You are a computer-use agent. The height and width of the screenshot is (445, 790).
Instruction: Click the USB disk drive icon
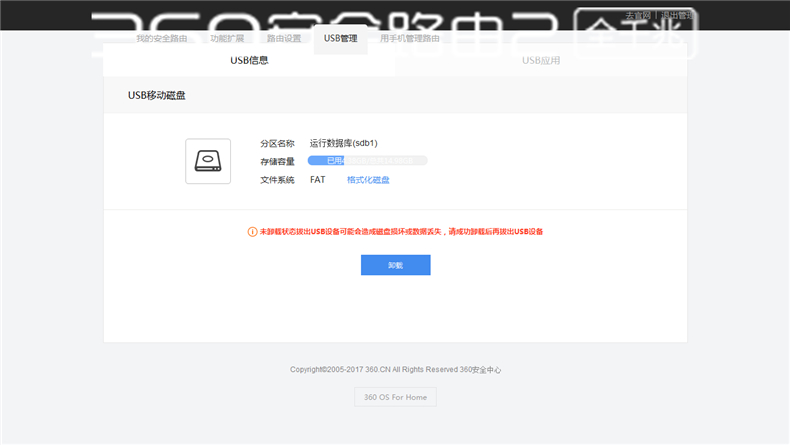click(208, 161)
